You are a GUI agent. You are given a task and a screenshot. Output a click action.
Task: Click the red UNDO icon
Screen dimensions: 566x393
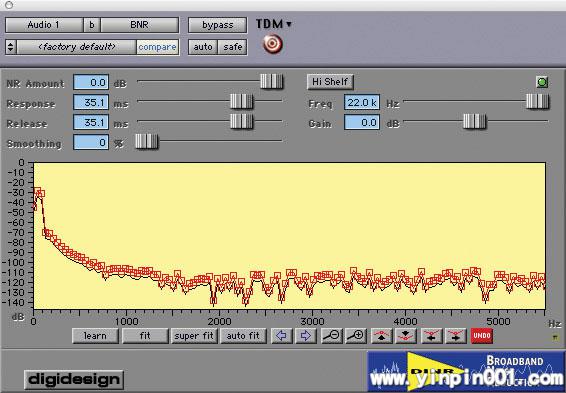click(482, 336)
